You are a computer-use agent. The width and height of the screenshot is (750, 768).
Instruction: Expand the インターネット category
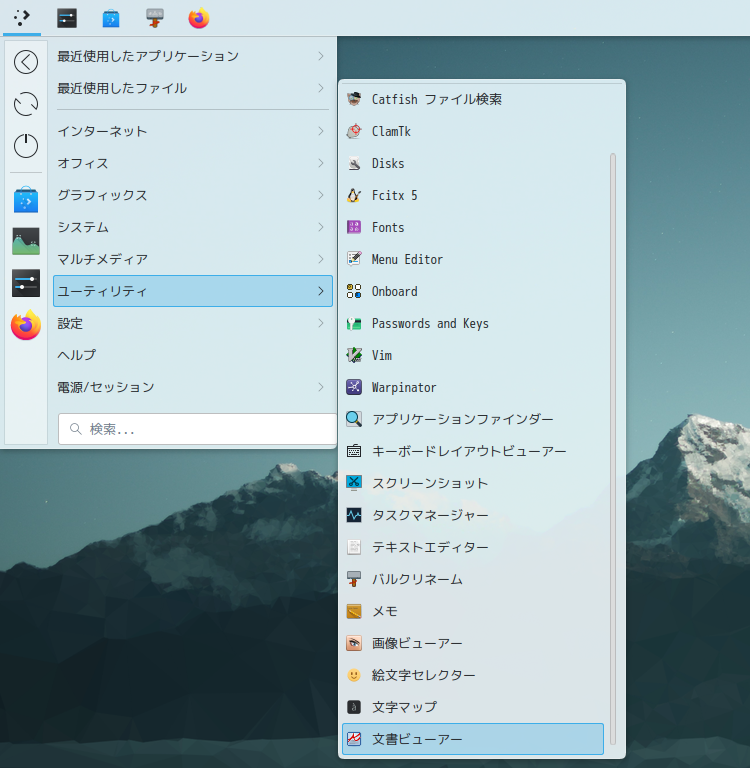pyautogui.click(x=192, y=131)
